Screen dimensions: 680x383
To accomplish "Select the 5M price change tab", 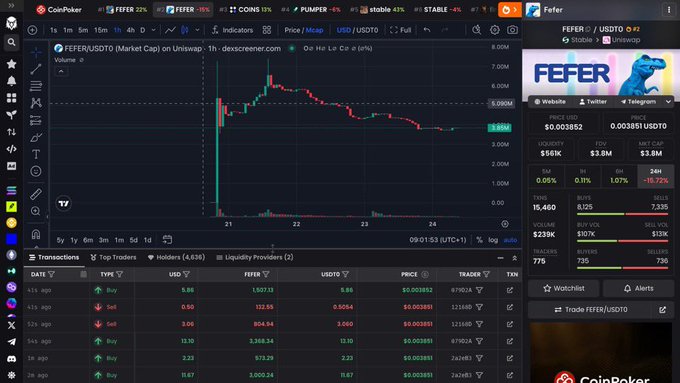I will point(546,176).
